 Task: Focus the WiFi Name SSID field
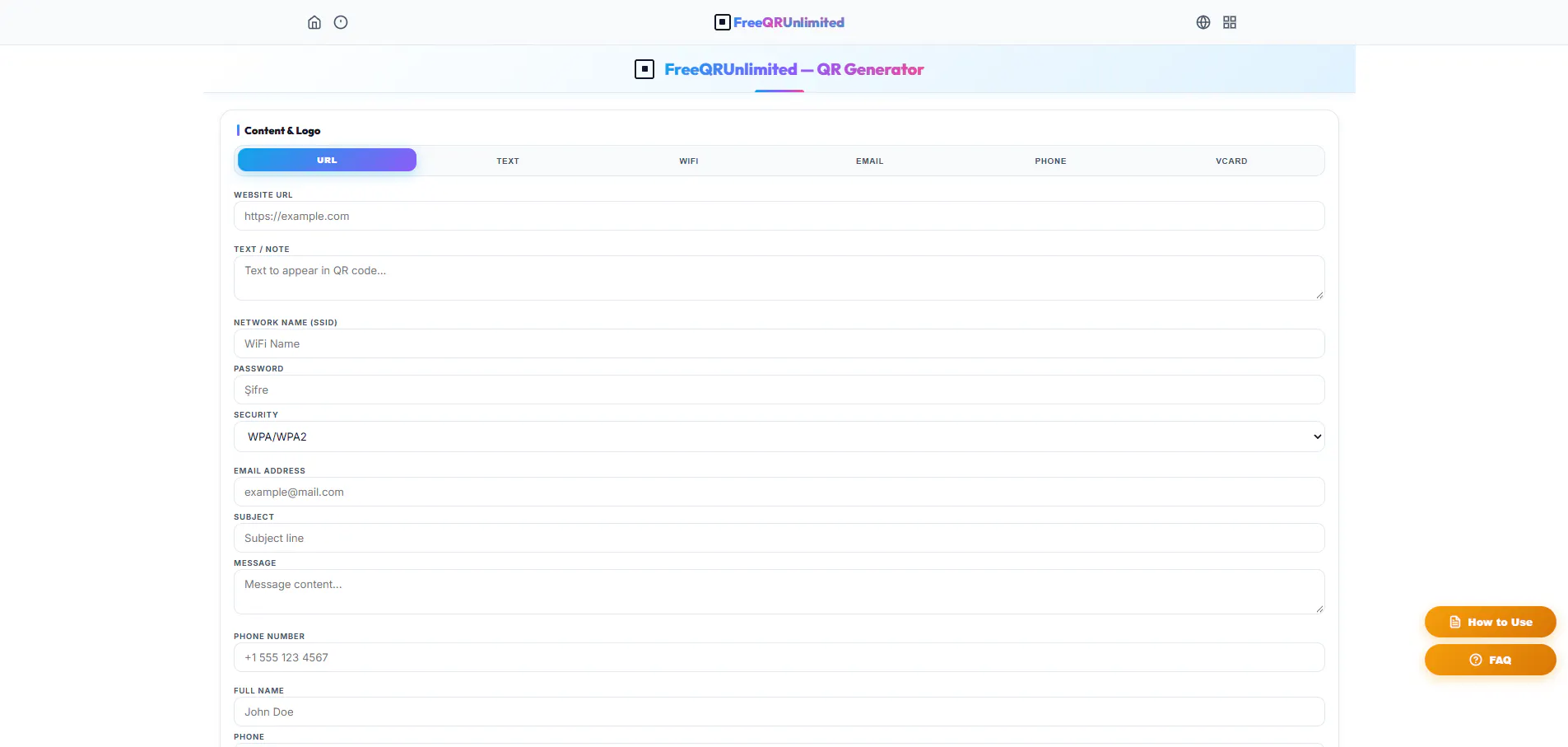pyautogui.click(x=779, y=343)
